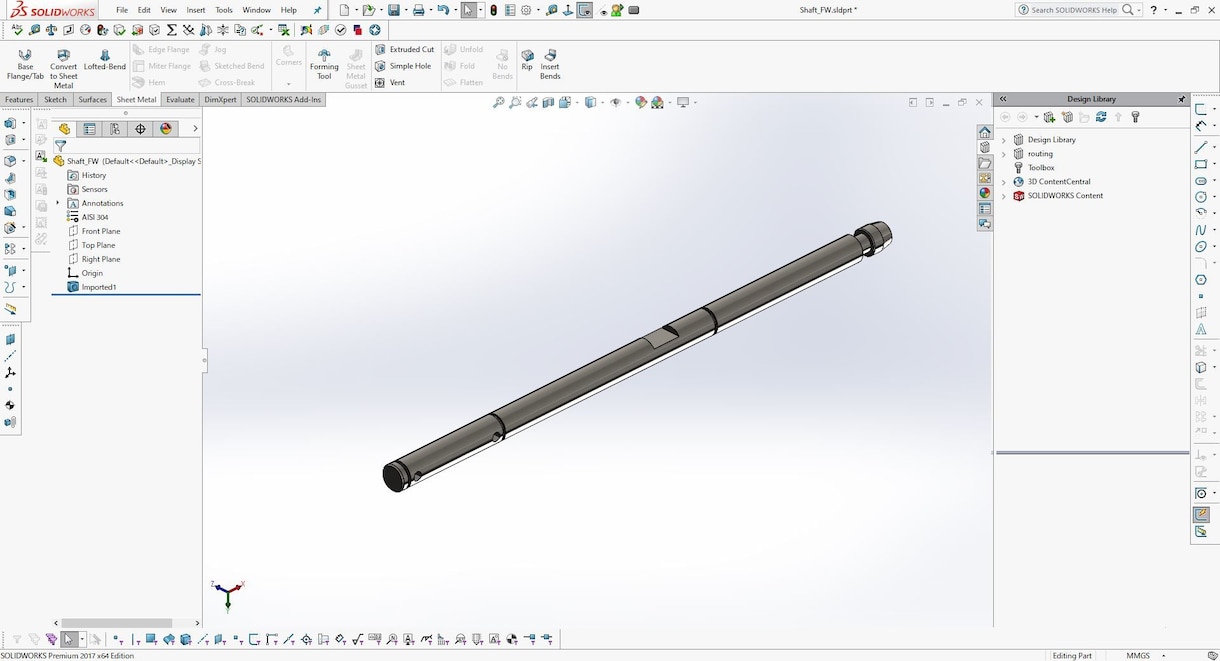The image size is (1220, 661).
Task: Open the Surfaces tab
Action: coord(93,100)
